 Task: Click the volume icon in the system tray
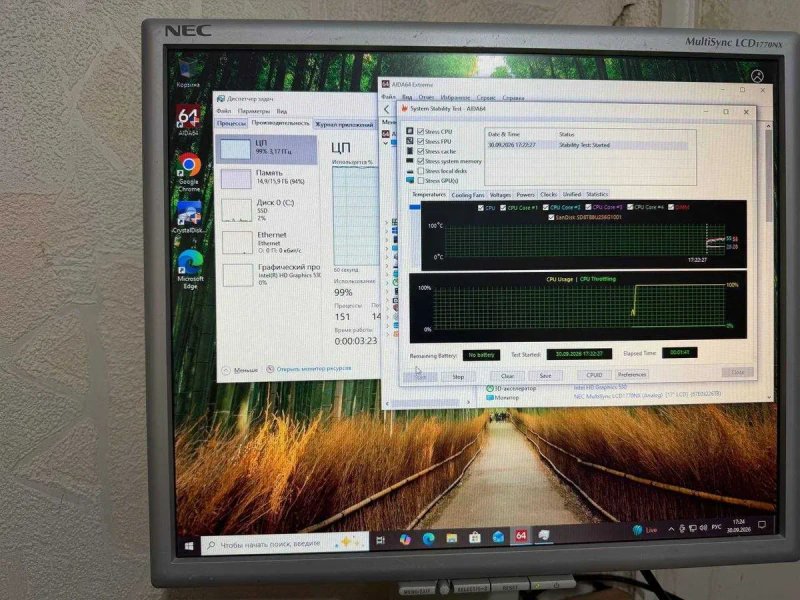click(x=704, y=528)
